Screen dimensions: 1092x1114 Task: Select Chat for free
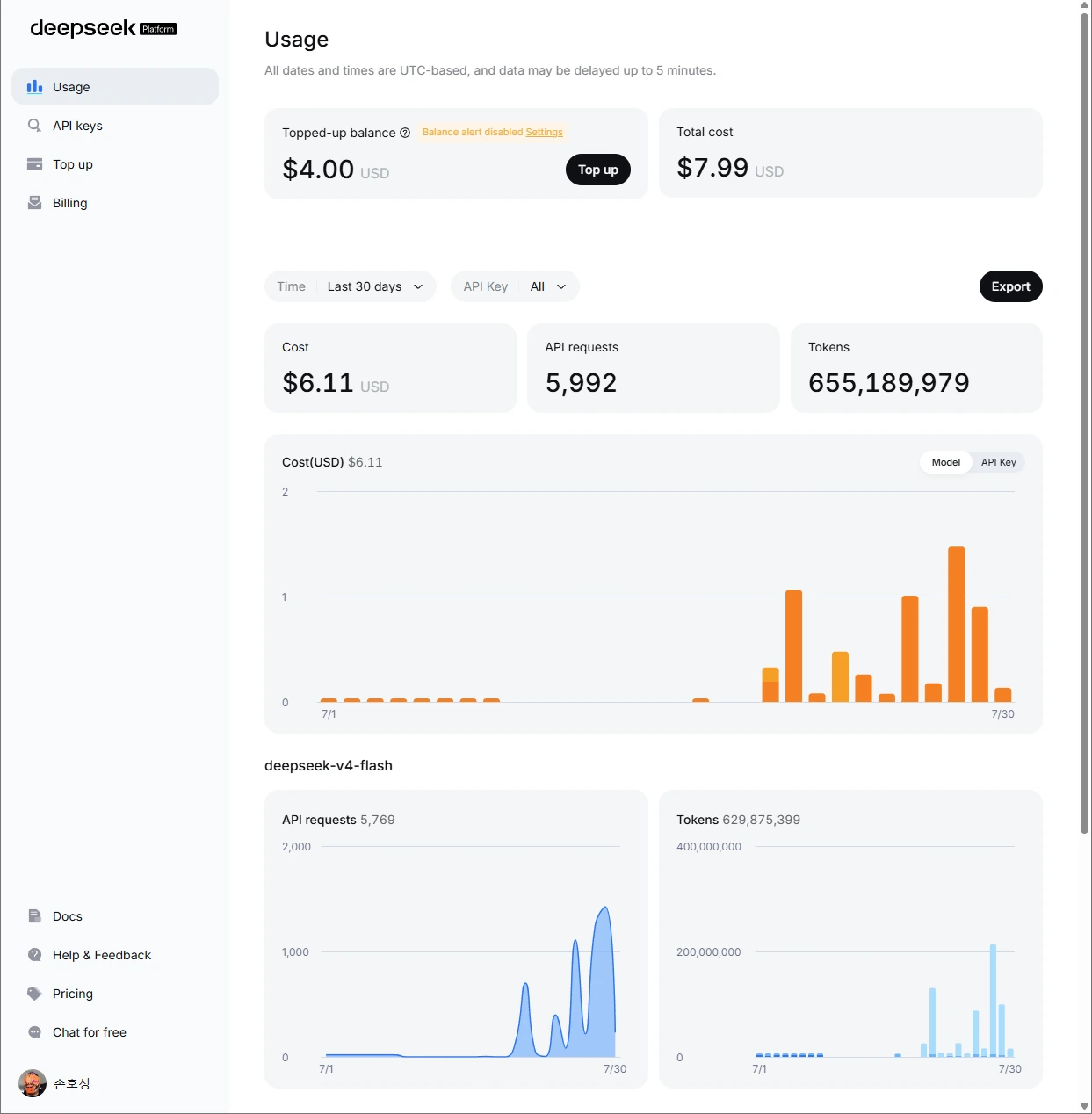click(x=115, y=1031)
